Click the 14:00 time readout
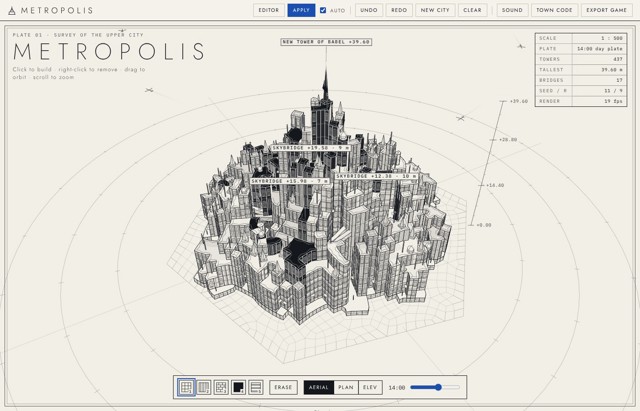The height and width of the screenshot is (411, 640). point(397,388)
